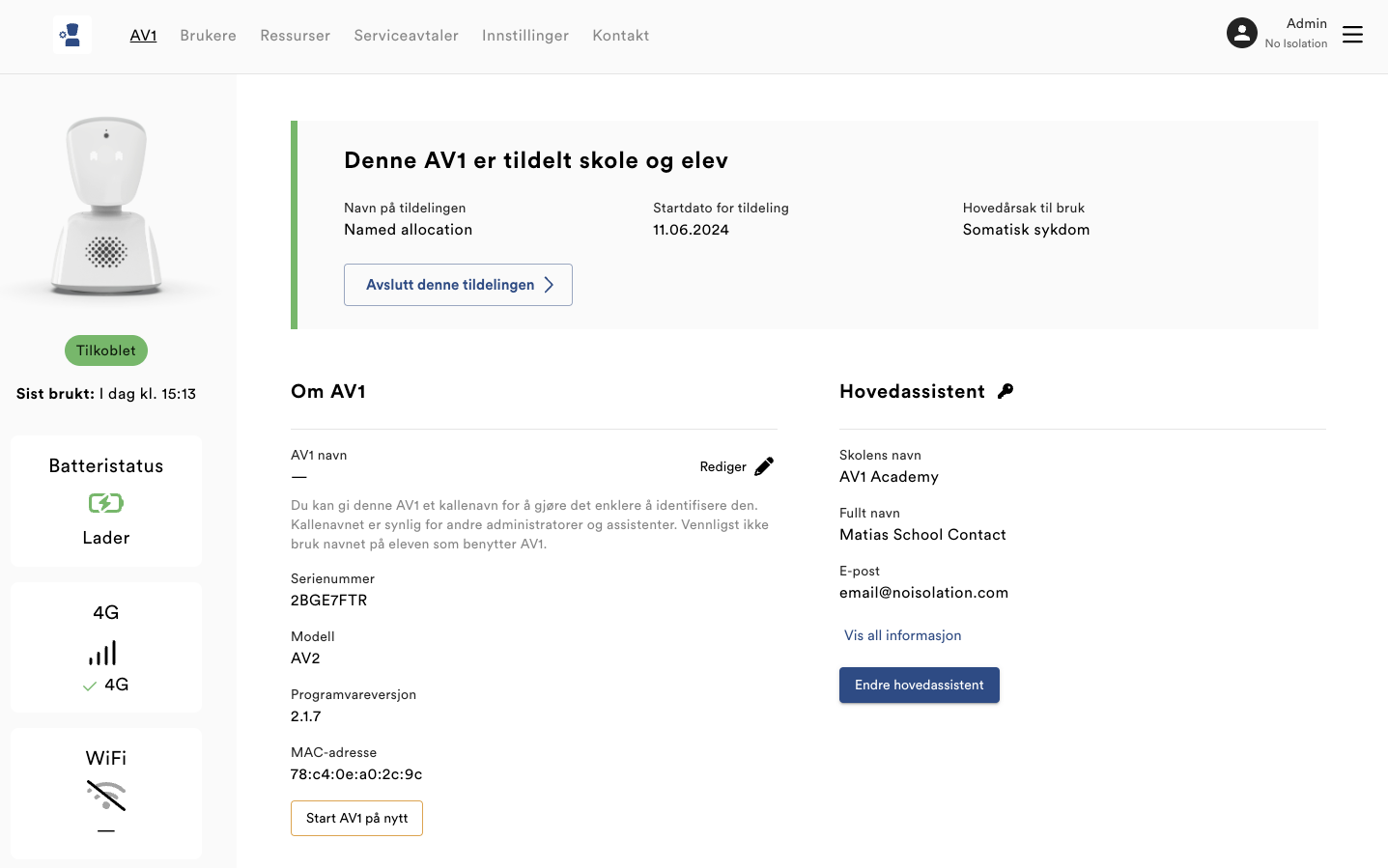Open Vis all informasjon link
The height and width of the screenshot is (868, 1388).
coord(902,635)
